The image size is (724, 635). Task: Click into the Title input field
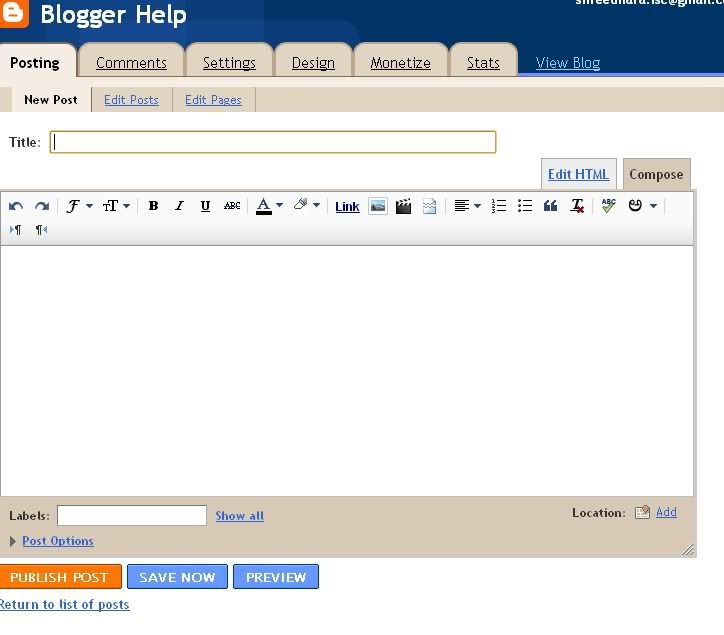pos(273,142)
